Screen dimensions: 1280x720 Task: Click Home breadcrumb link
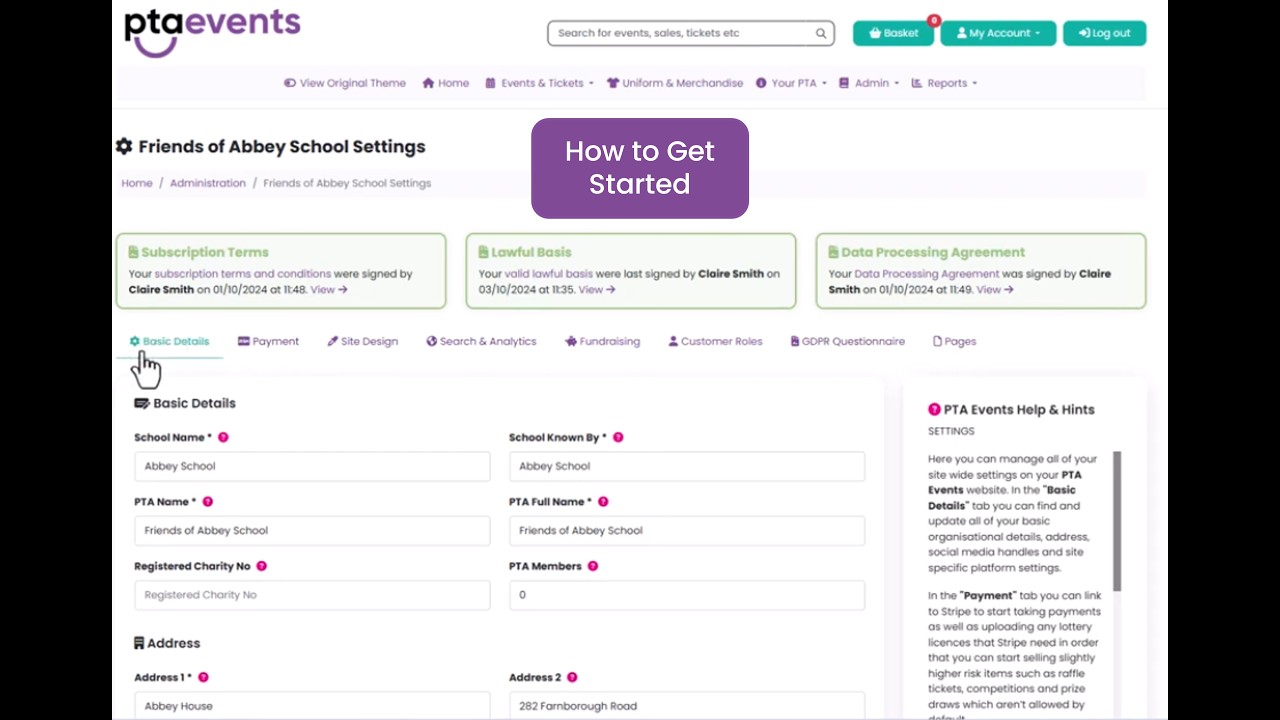(137, 183)
